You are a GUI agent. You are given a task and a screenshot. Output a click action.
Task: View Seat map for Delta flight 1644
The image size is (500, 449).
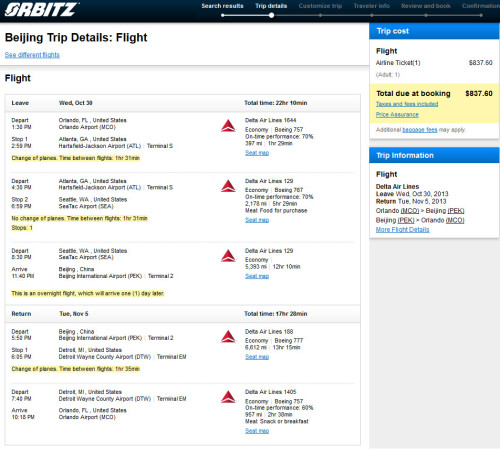pos(257,153)
